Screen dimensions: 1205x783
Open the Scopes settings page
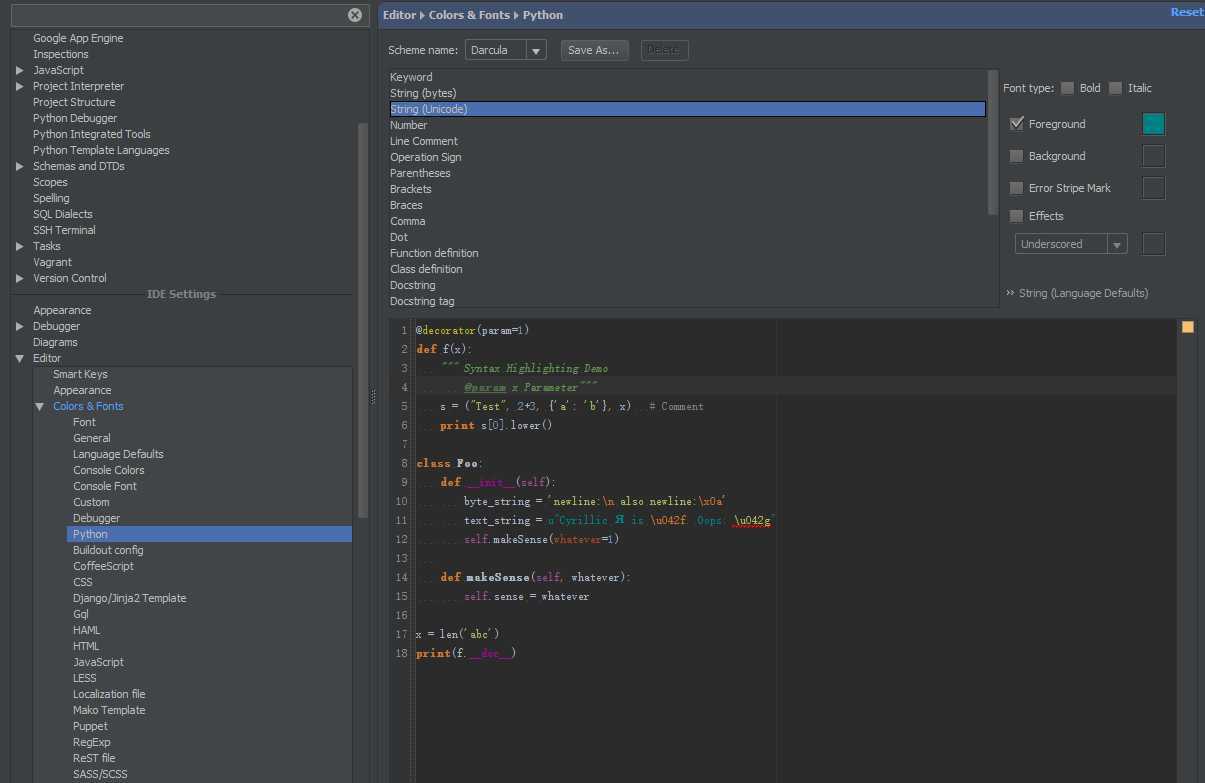50,182
